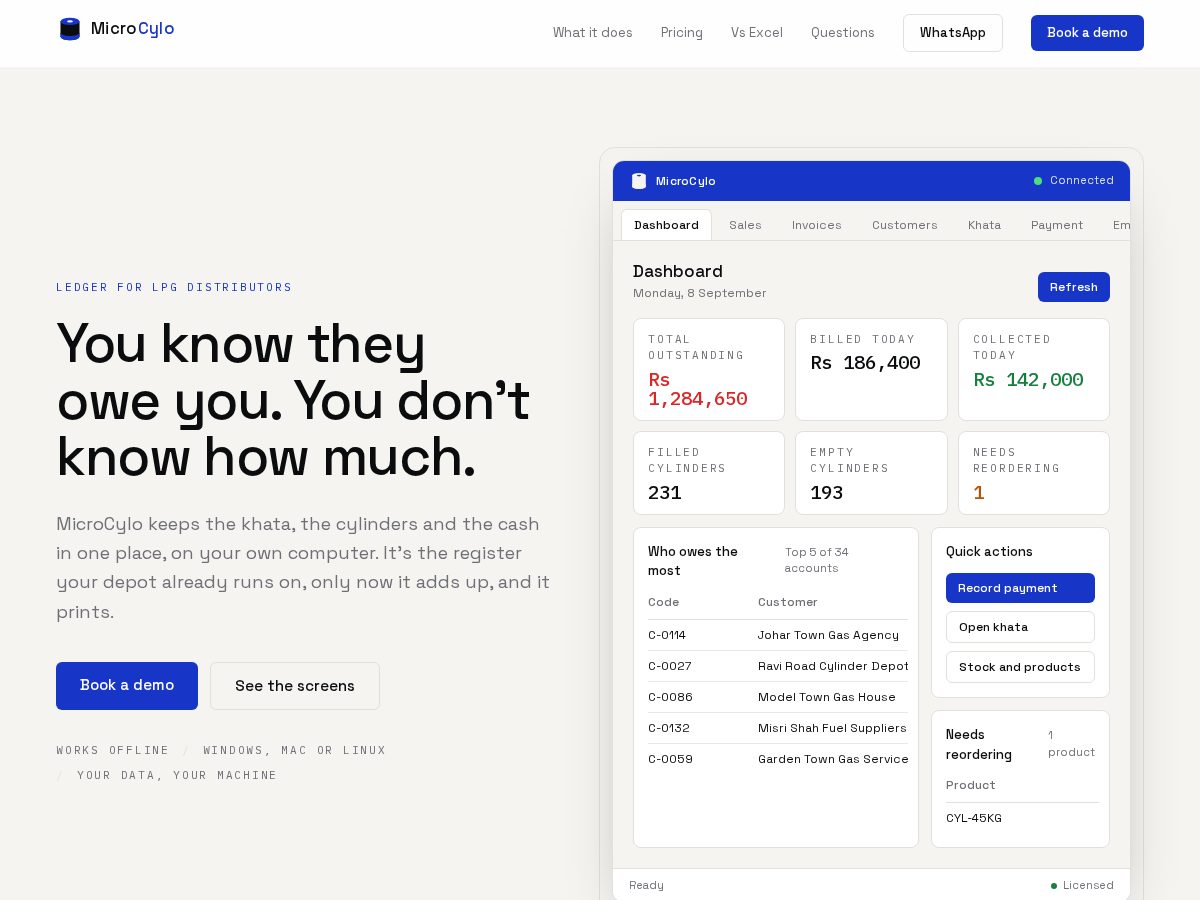Open the Questions nav link
Screen dimensions: 1200x900
click(x=843, y=33)
